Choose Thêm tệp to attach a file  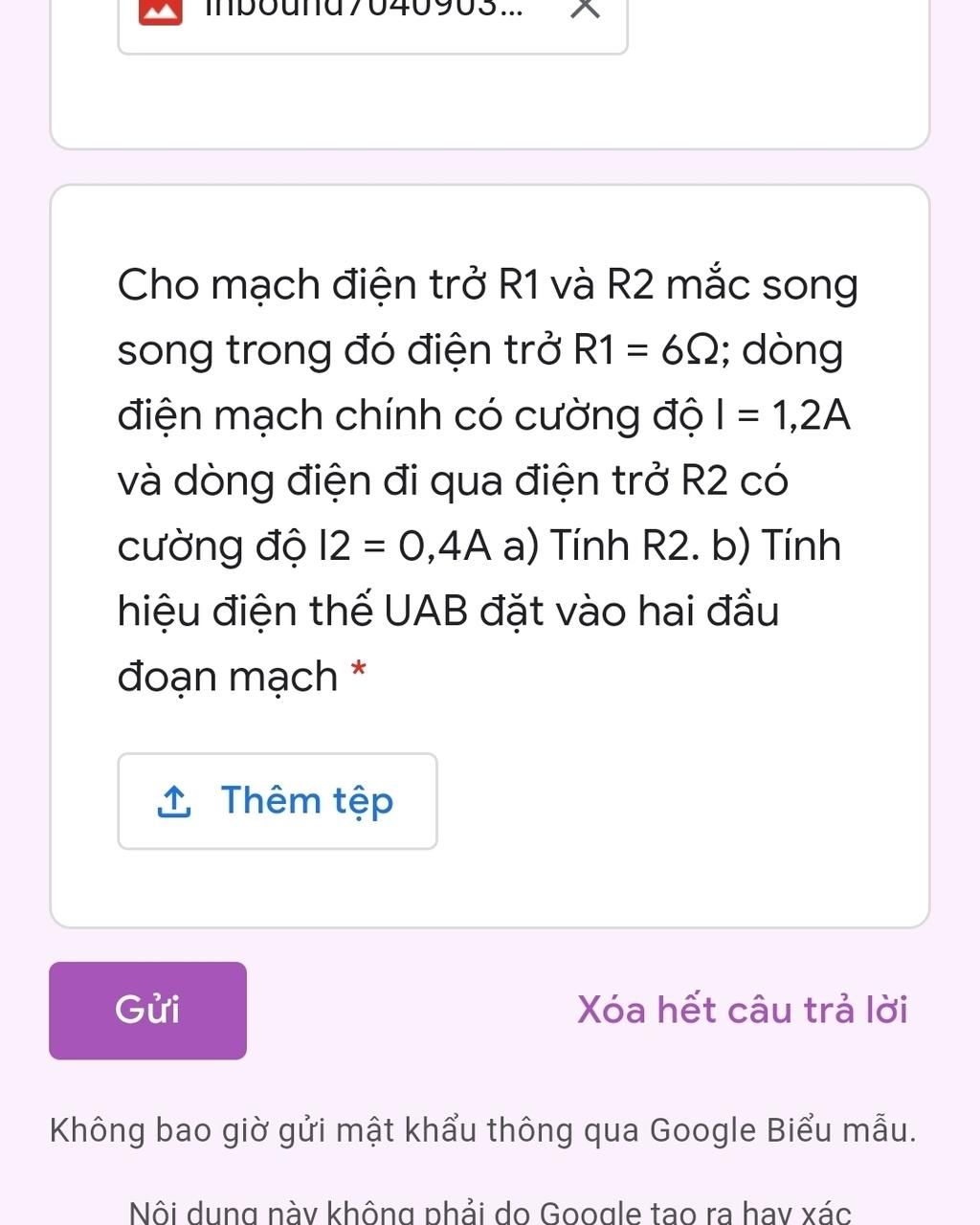pos(278,801)
